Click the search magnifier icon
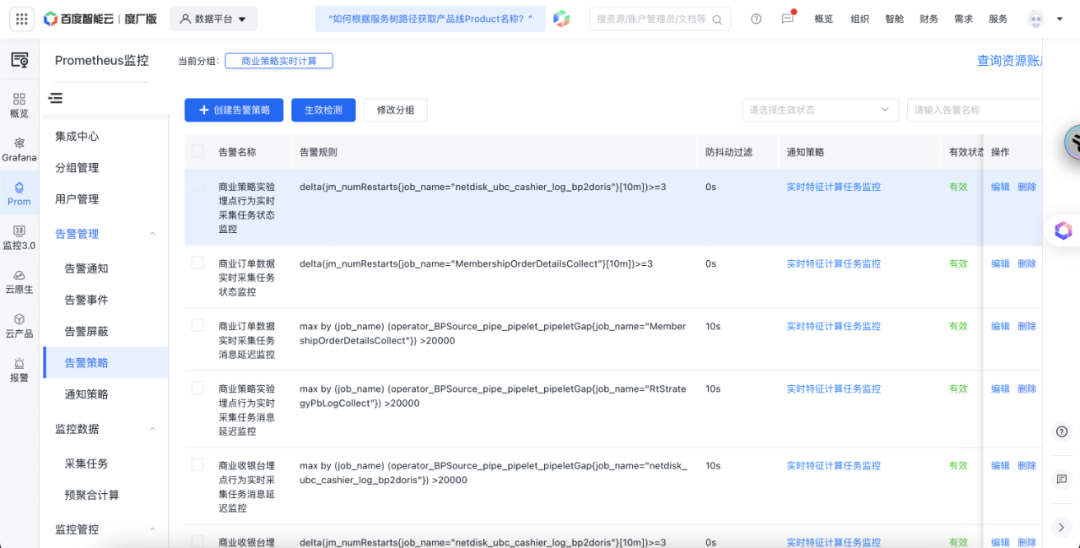 [x=717, y=19]
